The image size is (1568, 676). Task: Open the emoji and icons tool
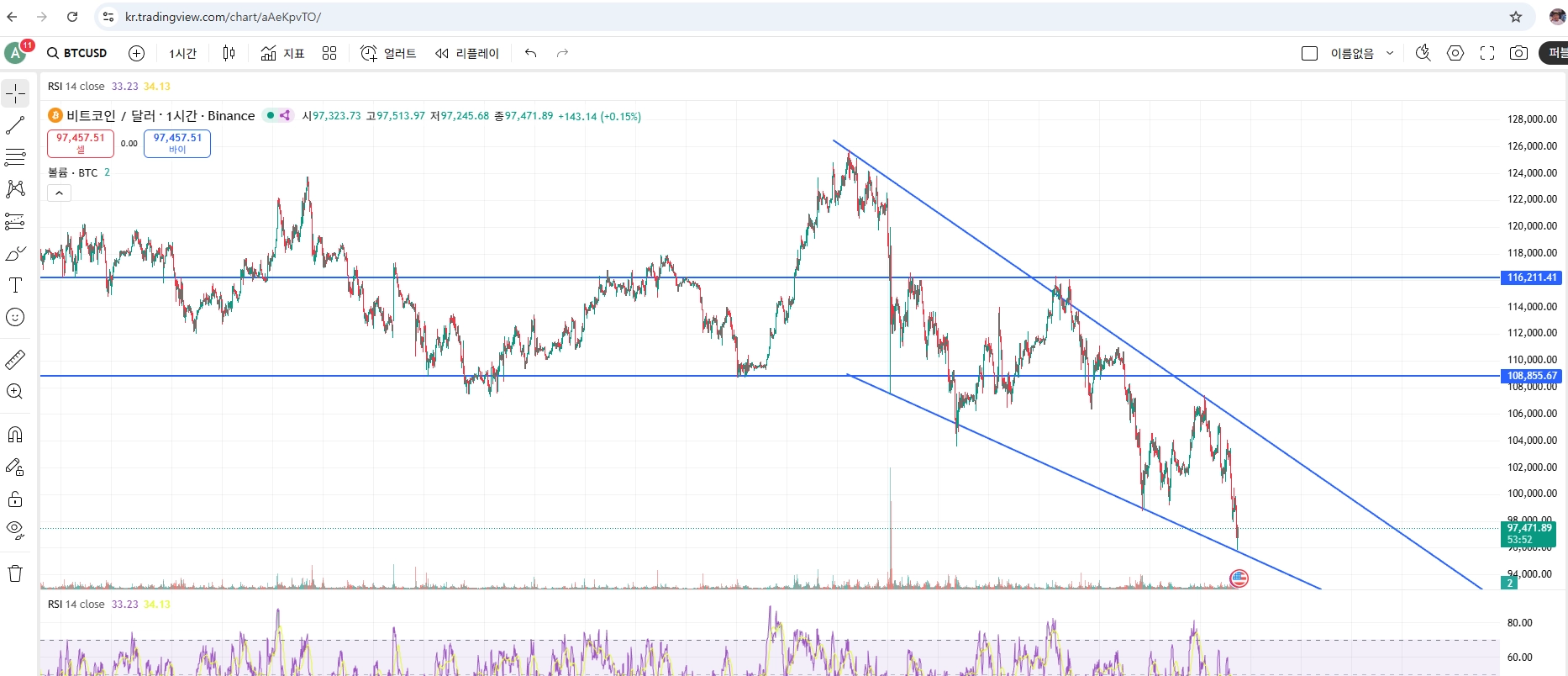[x=16, y=317]
